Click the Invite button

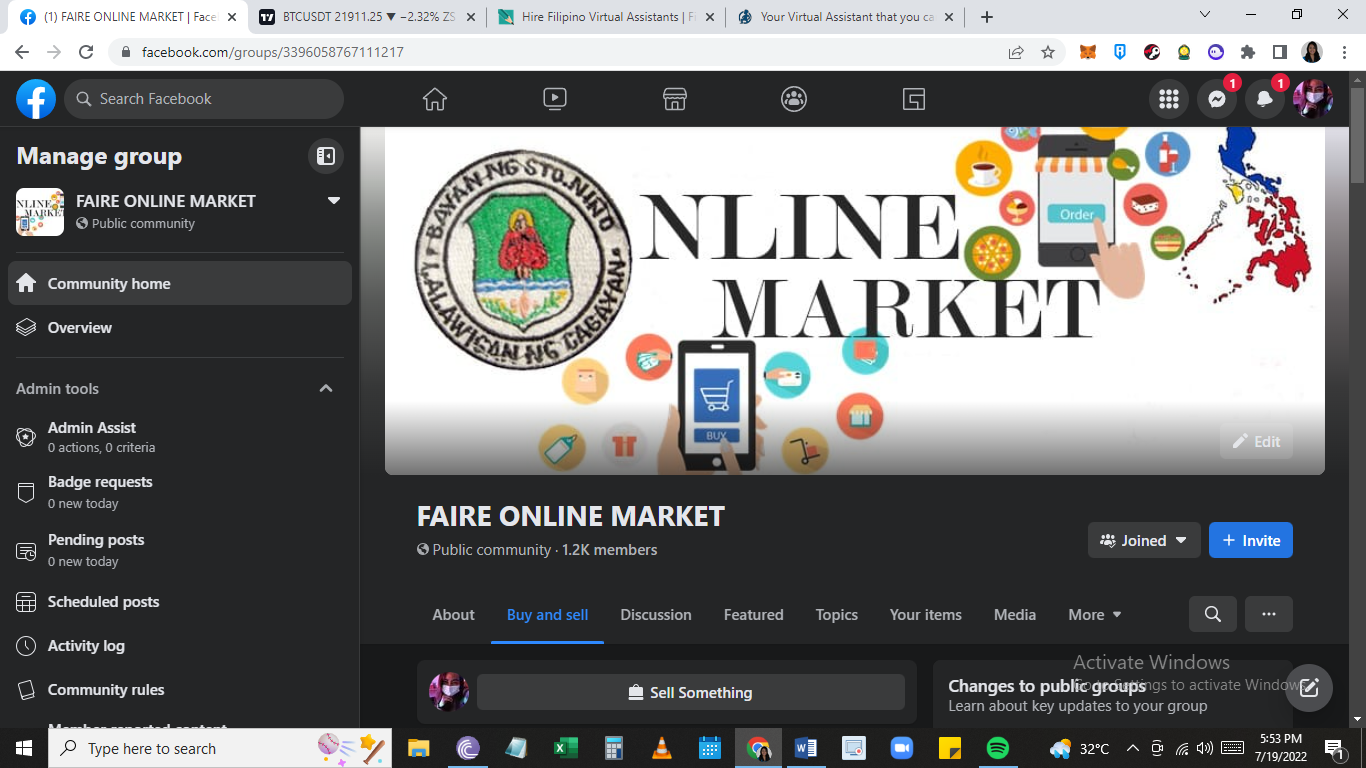(1251, 540)
